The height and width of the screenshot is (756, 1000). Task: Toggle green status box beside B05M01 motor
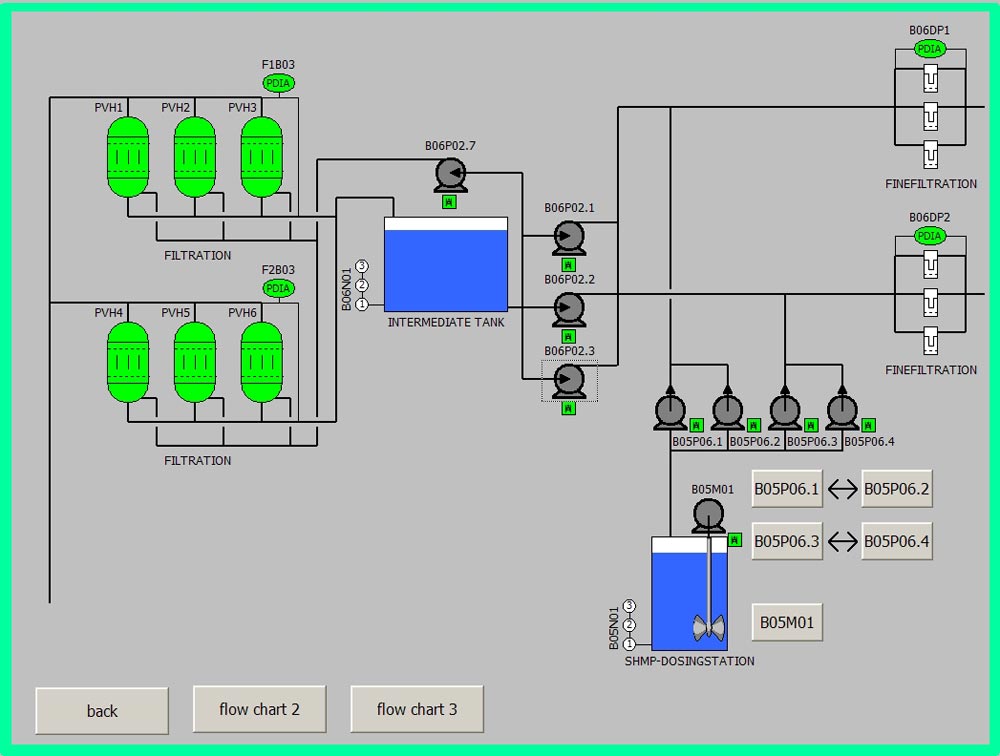point(735,540)
